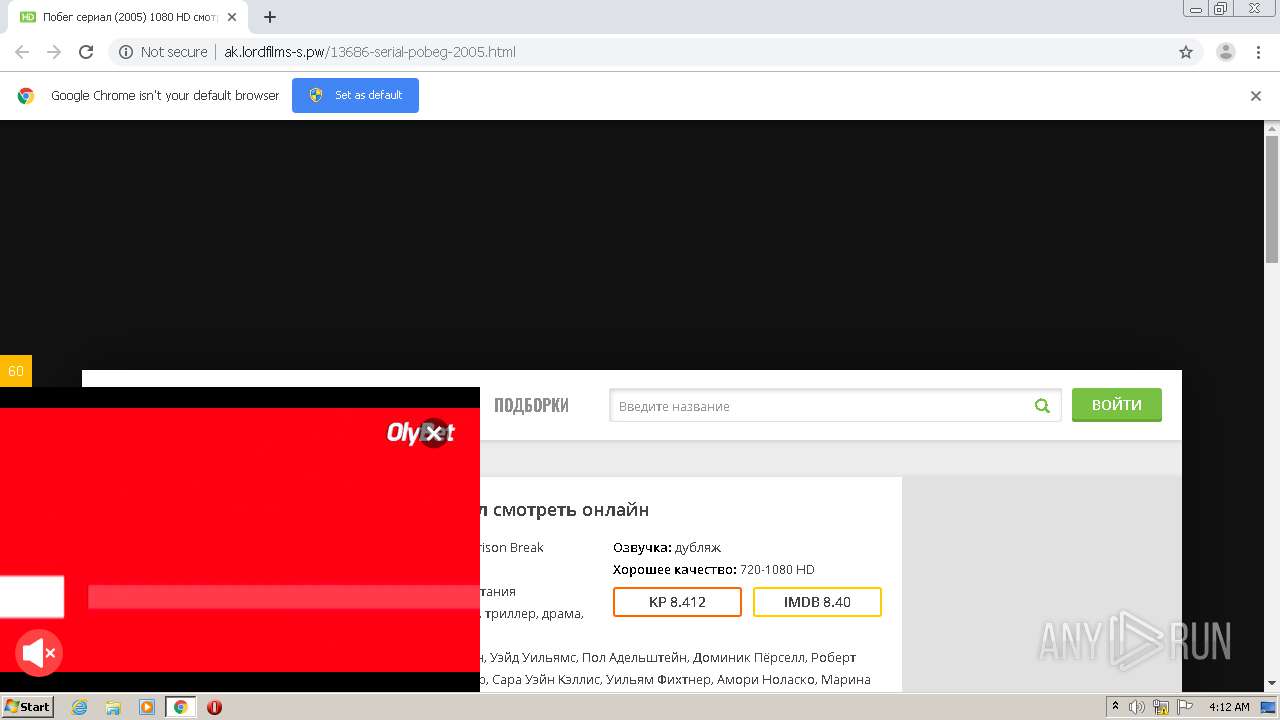Set Chrome as default browser
1280x720 pixels.
point(355,95)
